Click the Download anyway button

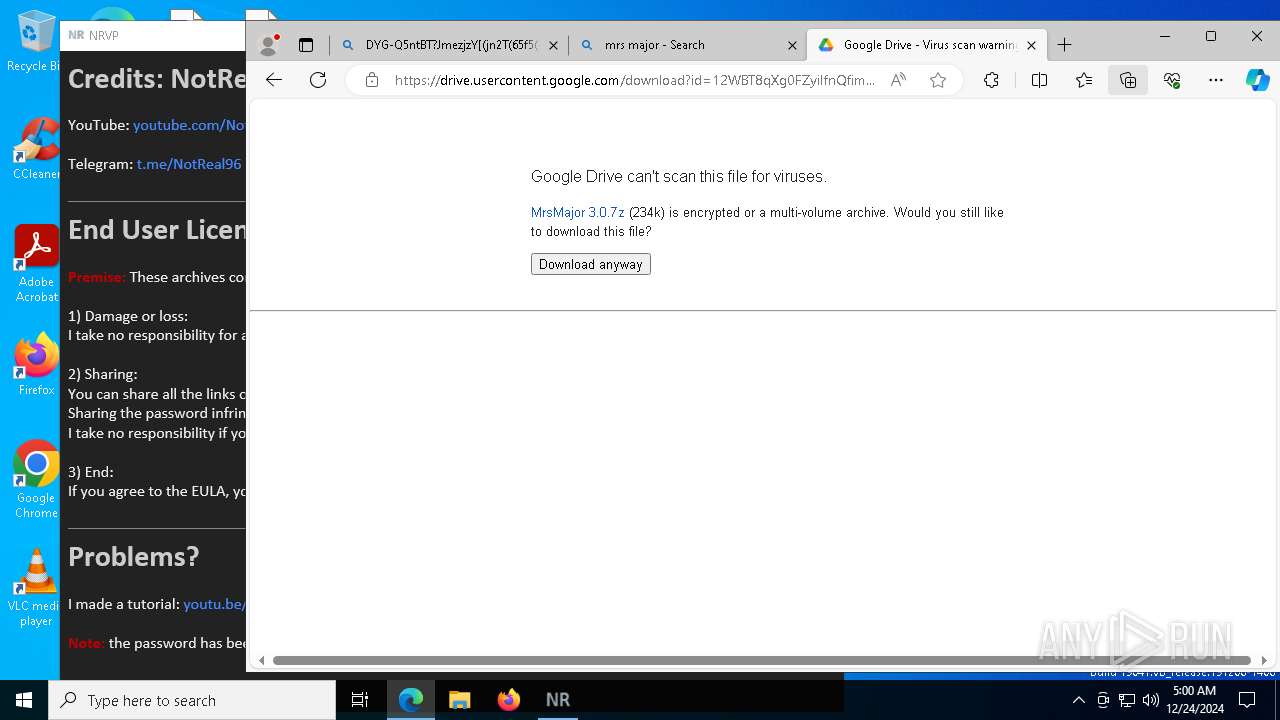coord(591,264)
